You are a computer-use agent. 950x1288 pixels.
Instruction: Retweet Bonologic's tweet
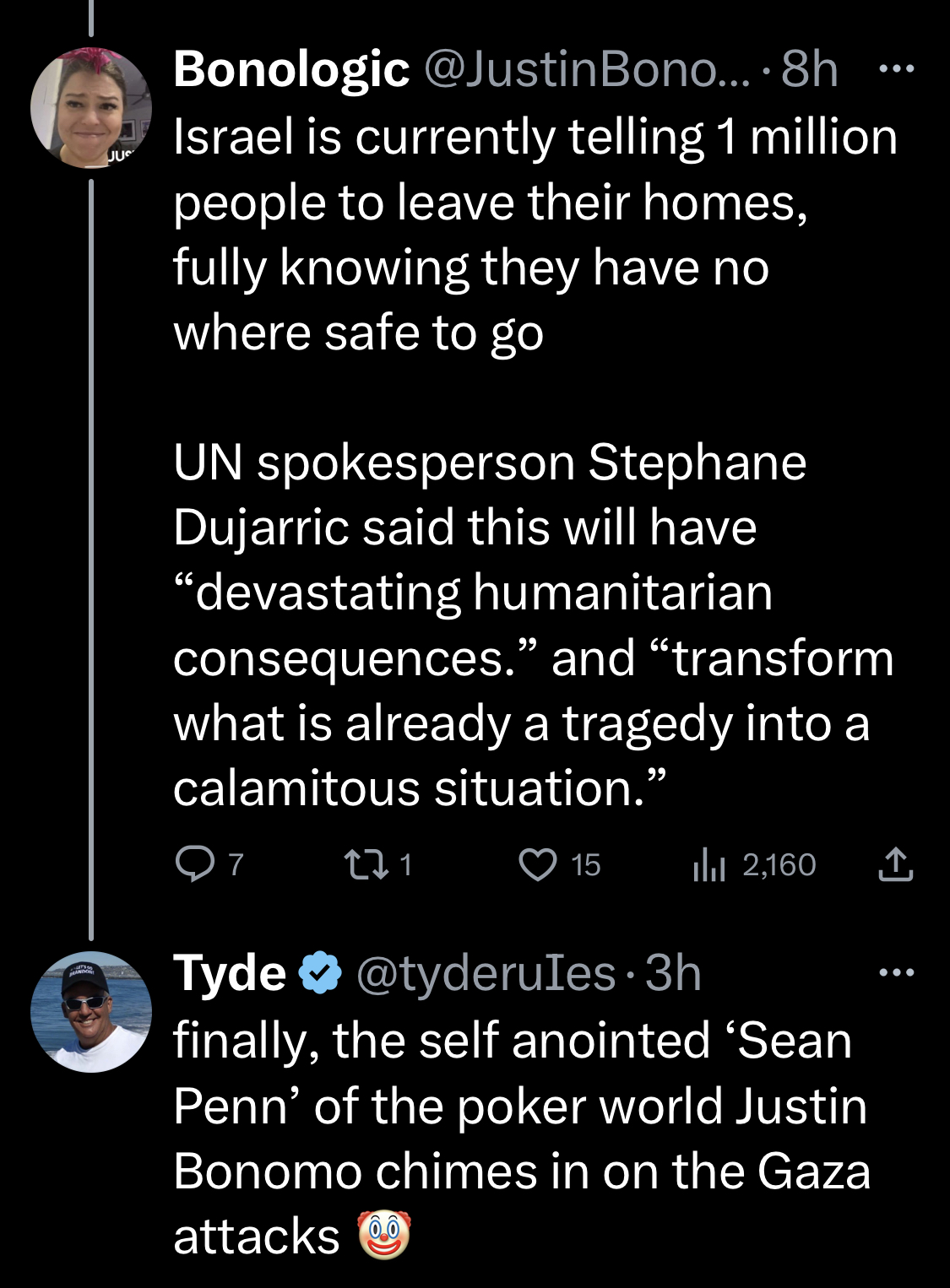coord(366,864)
